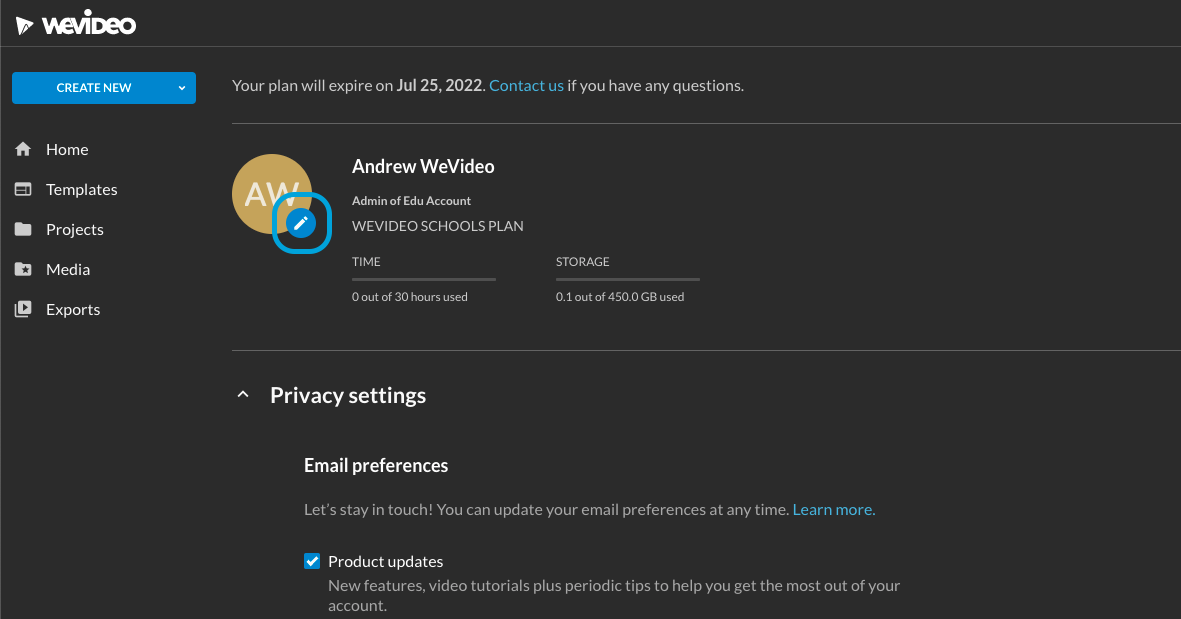Go to Exports page label
Image resolution: width=1181 pixels, height=619 pixels.
pos(73,309)
